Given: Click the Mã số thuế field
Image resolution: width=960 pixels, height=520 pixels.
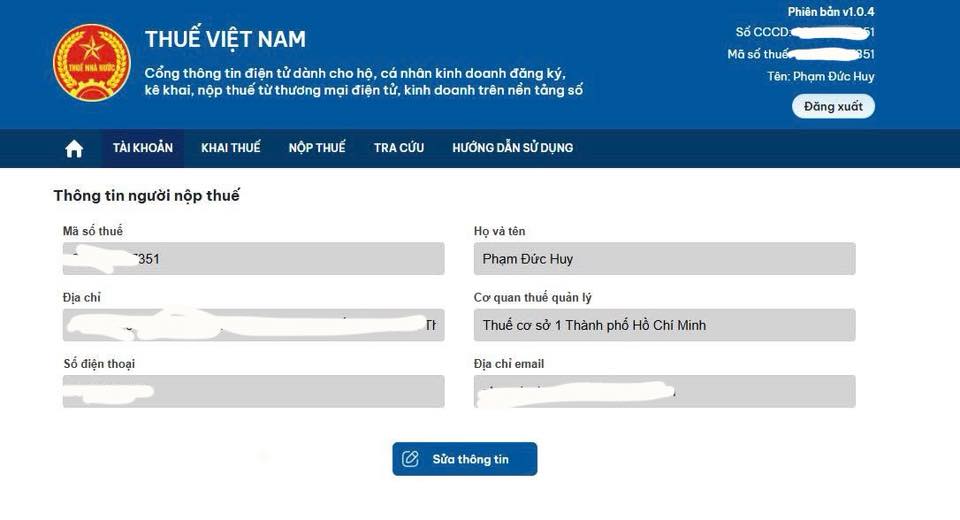Looking at the screenshot, I should point(253,258).
